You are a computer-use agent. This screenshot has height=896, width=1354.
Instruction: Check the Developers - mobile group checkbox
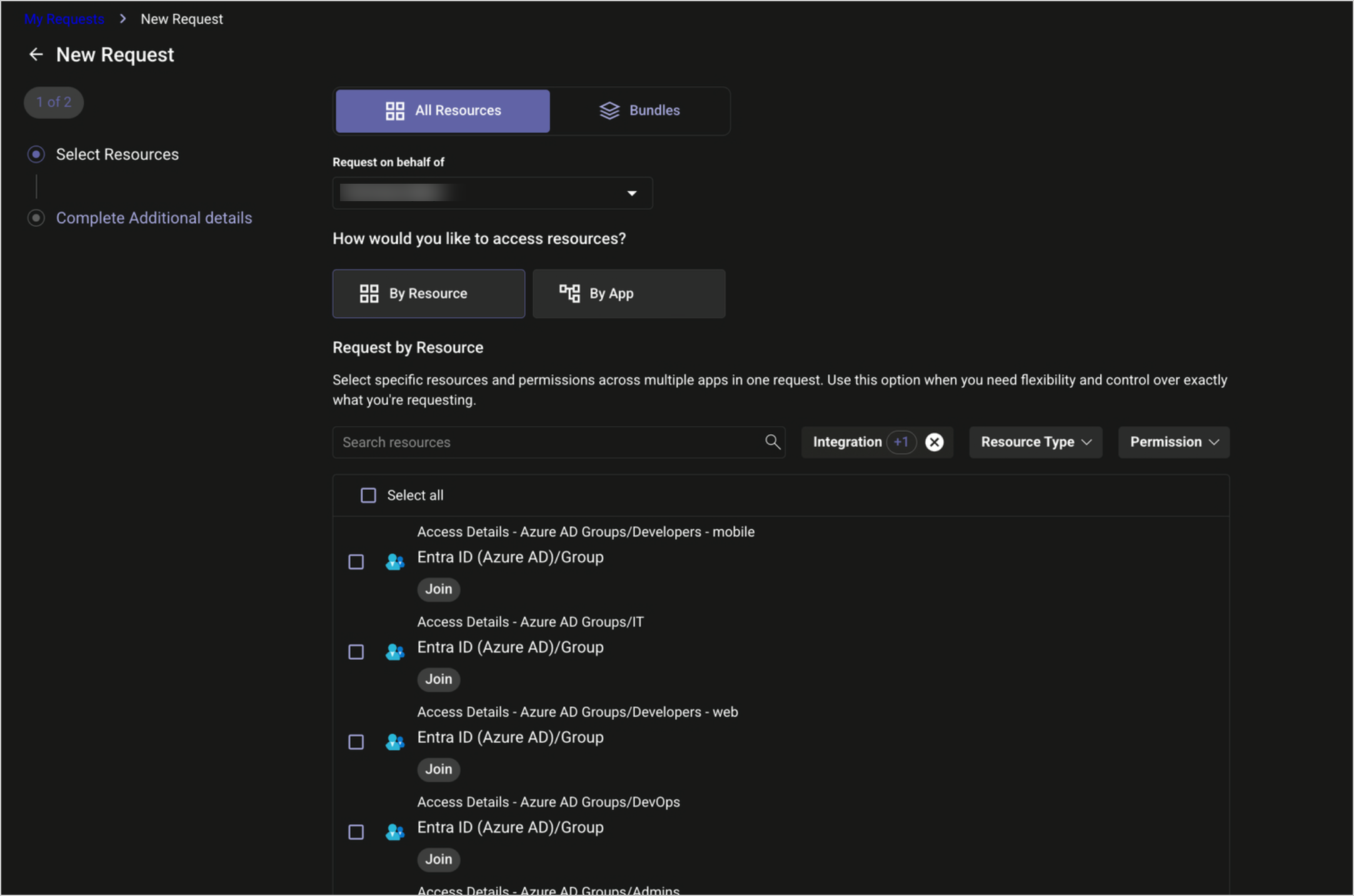click(356, 562)
